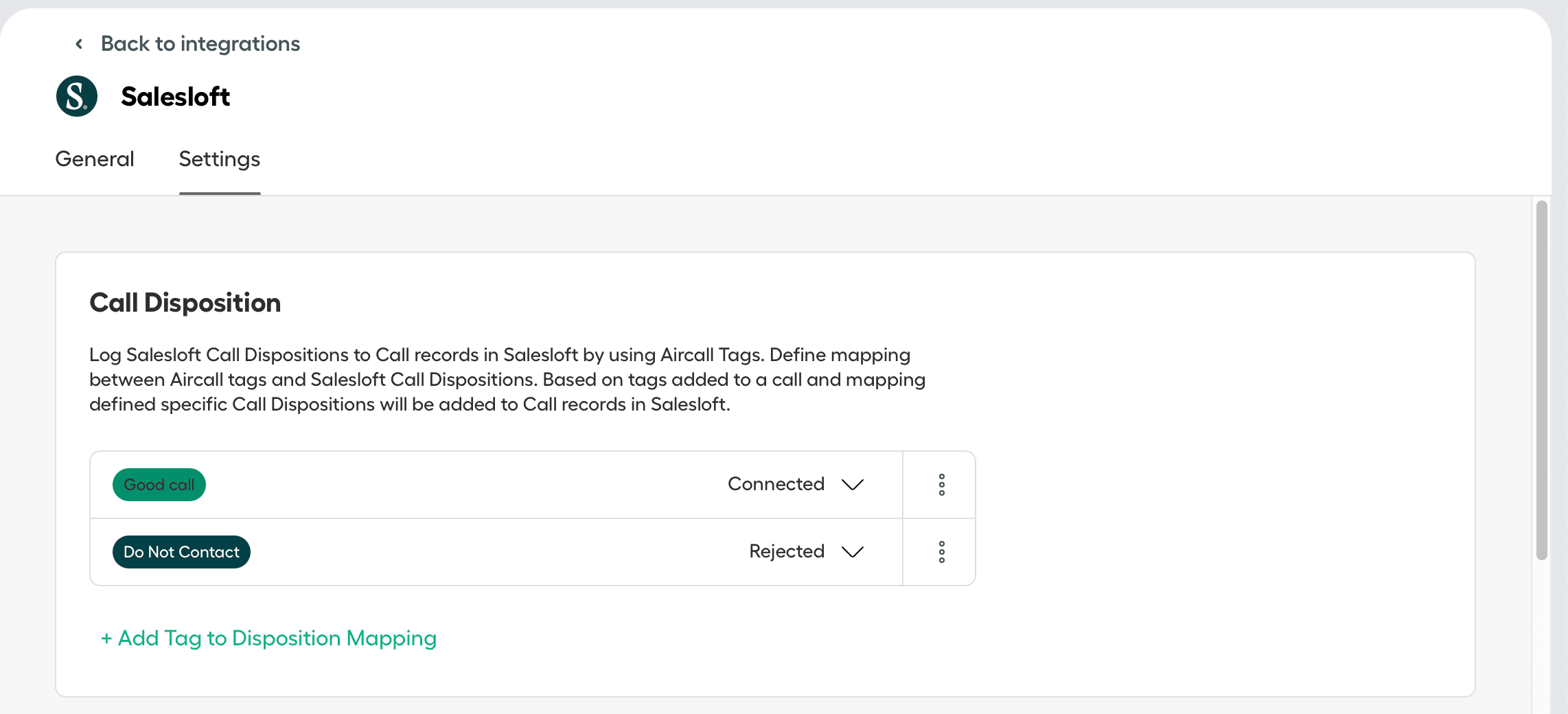Click the green Good call tag
The height and width of the screenshot is (714, 1568).
(x=159, y=485)
